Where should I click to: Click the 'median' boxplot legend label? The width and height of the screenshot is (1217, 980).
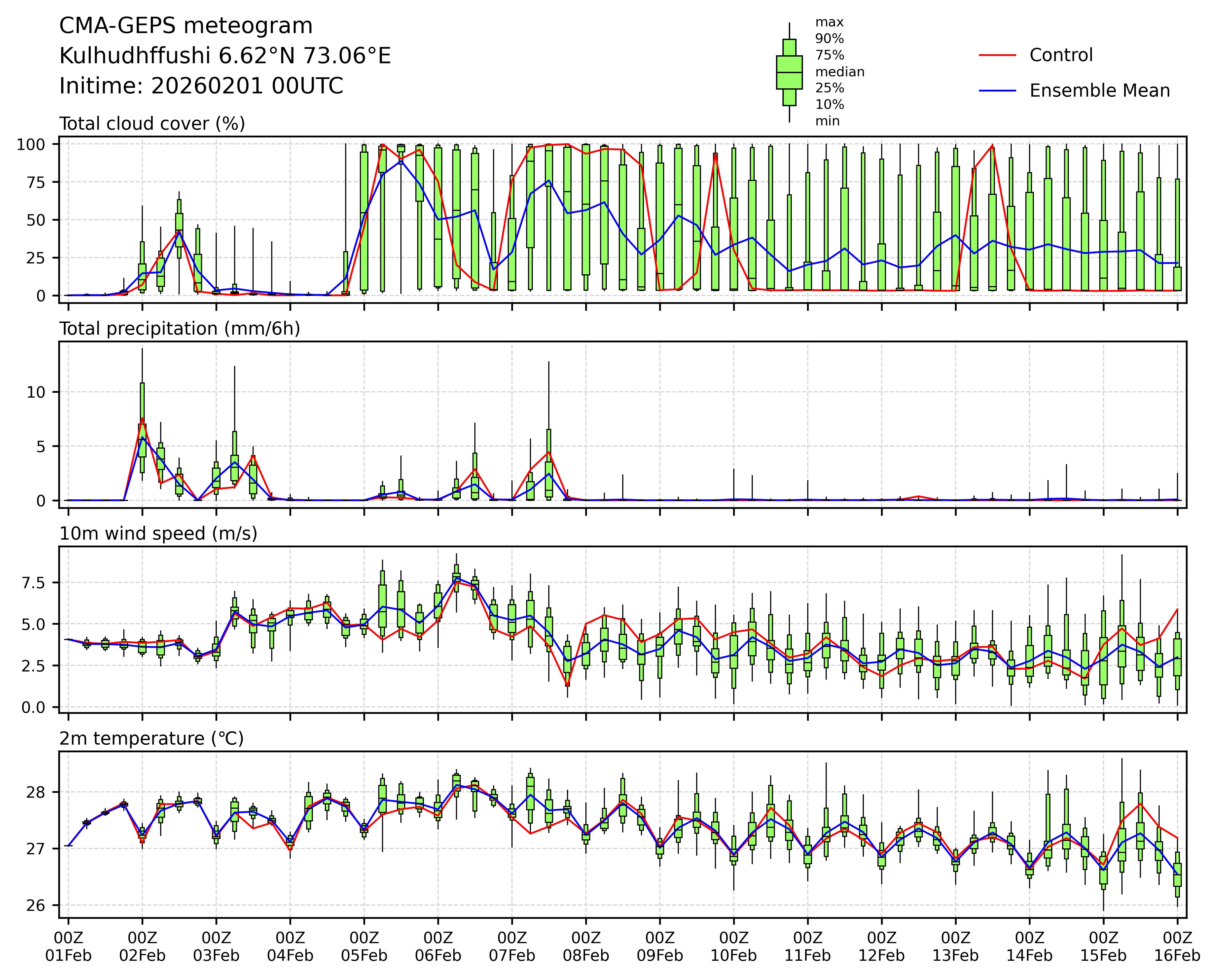point(839,72)
